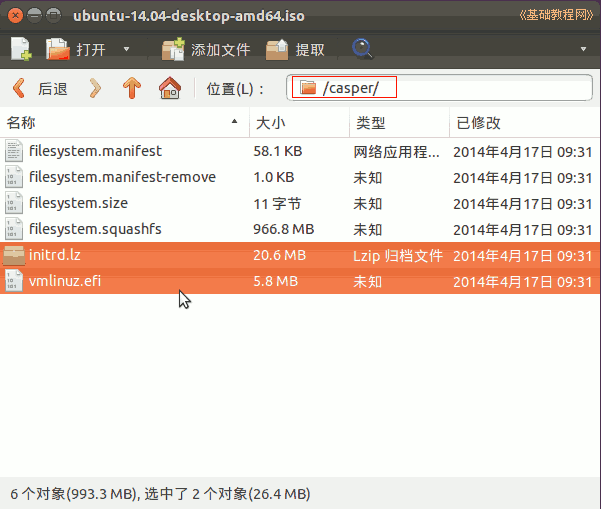Close the window with the orange button
The image size is (601, 509).
15,16
